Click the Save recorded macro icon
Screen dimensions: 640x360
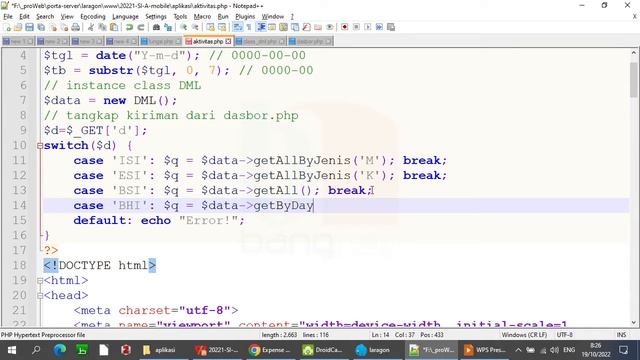click(x=391, y=27)
